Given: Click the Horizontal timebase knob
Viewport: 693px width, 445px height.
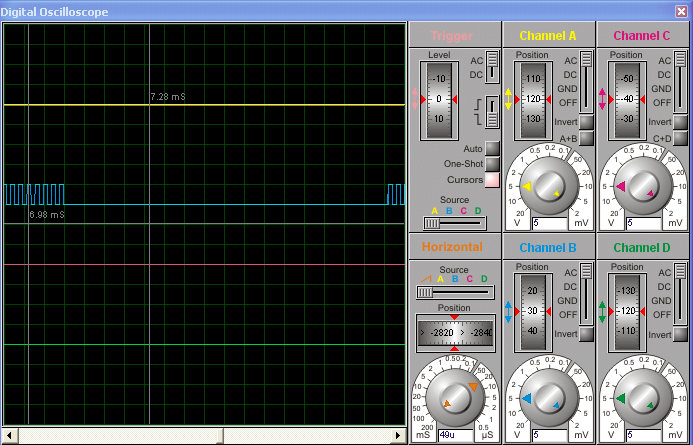Looking at the screenshot, I should (455, 397).
